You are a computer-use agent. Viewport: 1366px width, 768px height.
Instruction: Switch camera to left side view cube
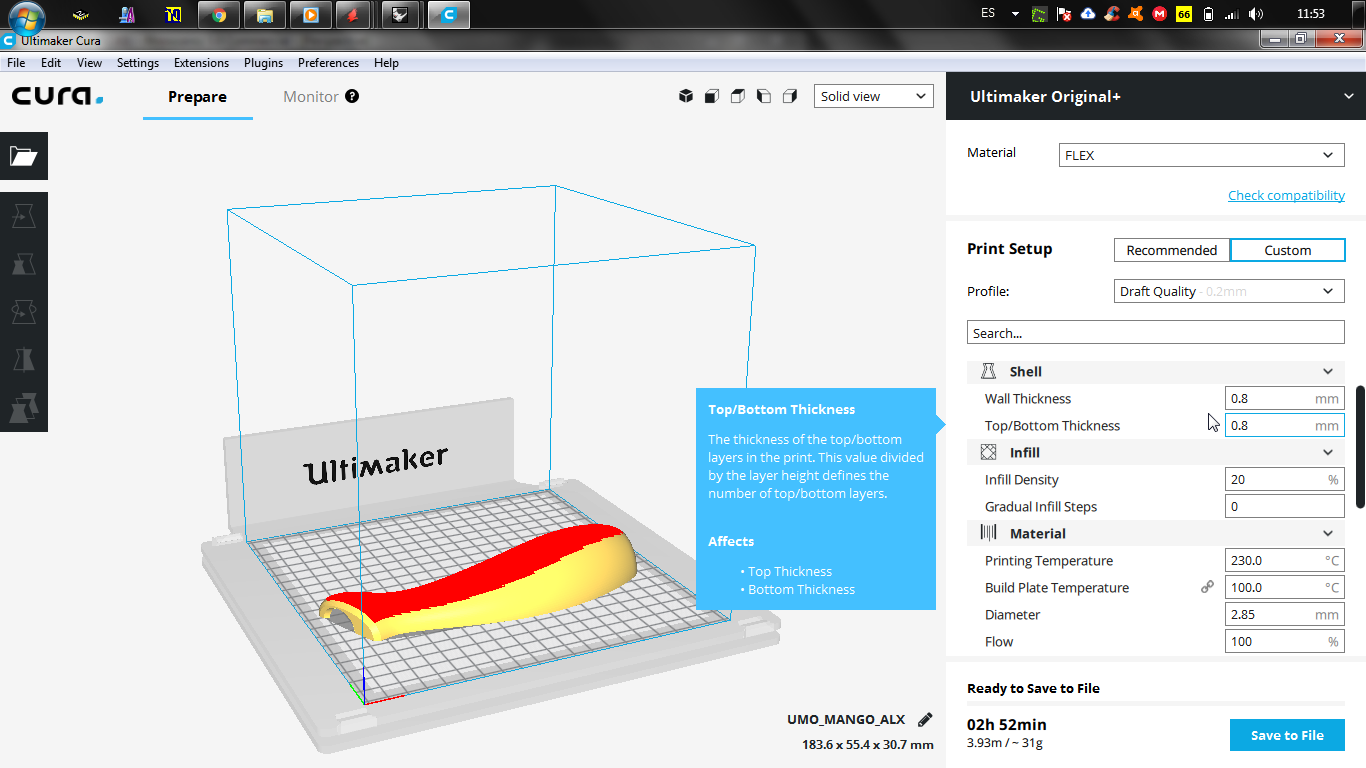[764, 96]
